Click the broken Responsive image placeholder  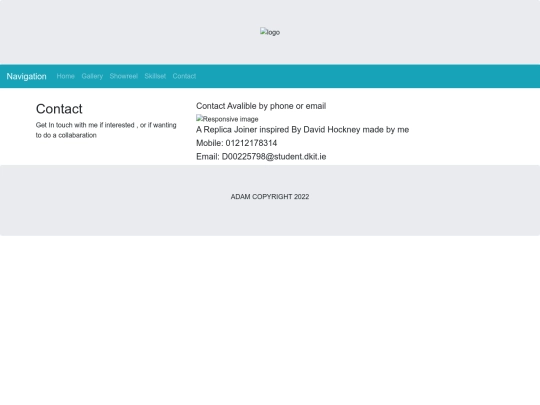point(227,119)
